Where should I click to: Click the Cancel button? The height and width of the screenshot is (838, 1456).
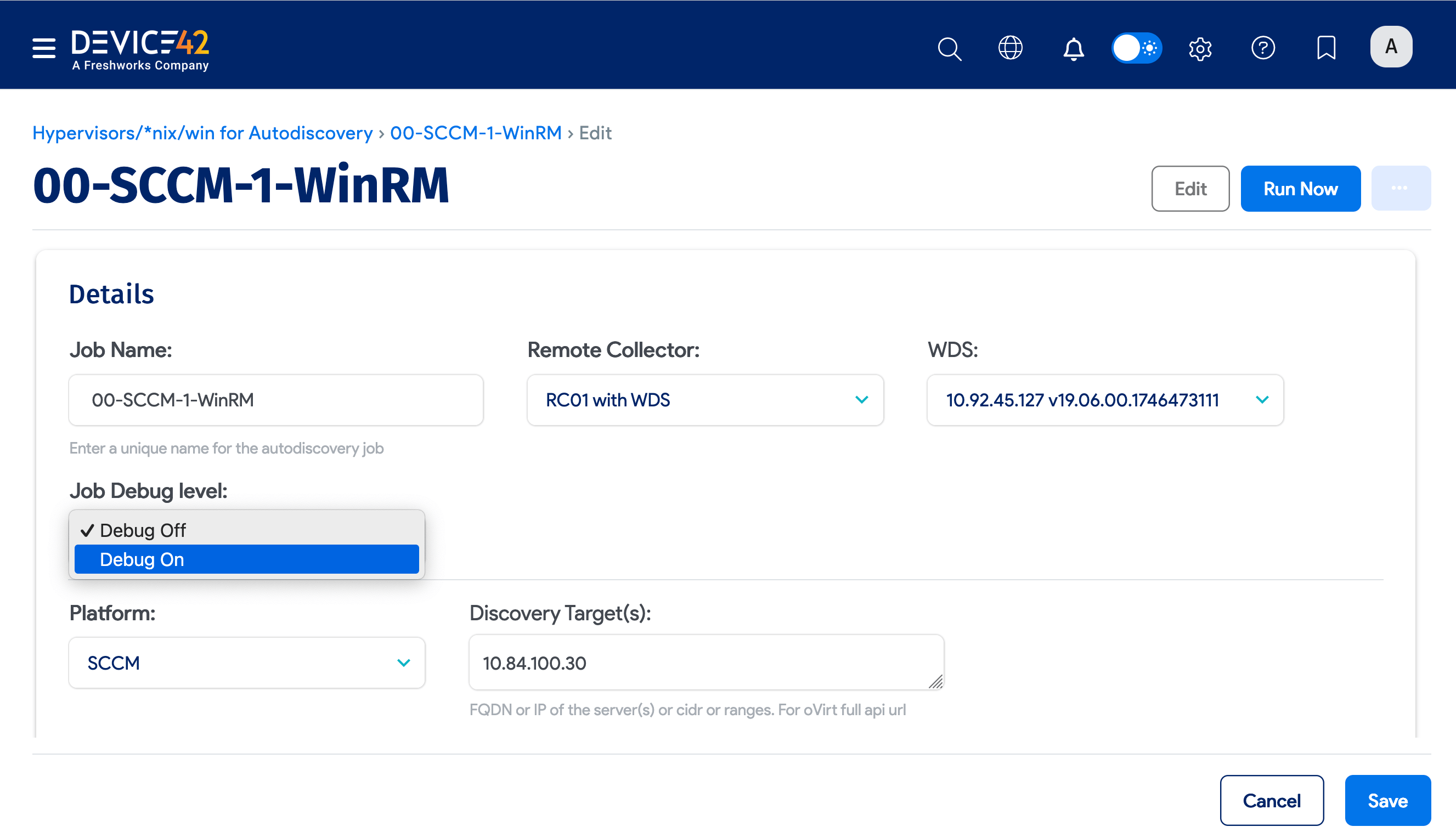click(x=1271, y=801)
